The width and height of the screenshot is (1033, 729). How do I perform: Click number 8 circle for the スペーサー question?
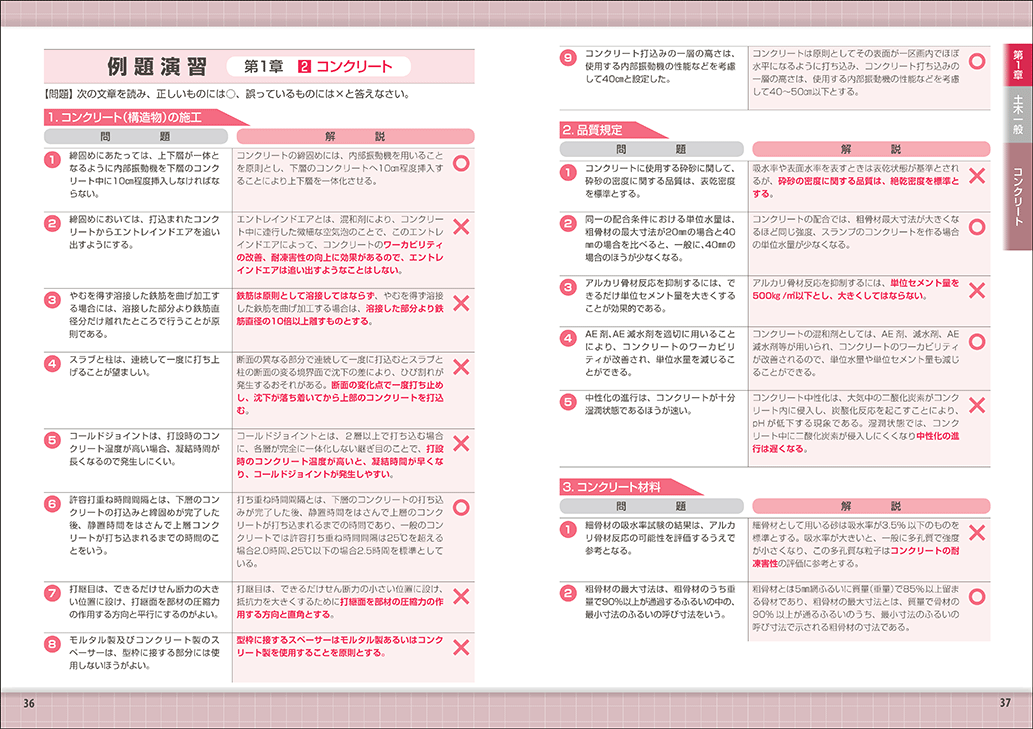(53, 644)
